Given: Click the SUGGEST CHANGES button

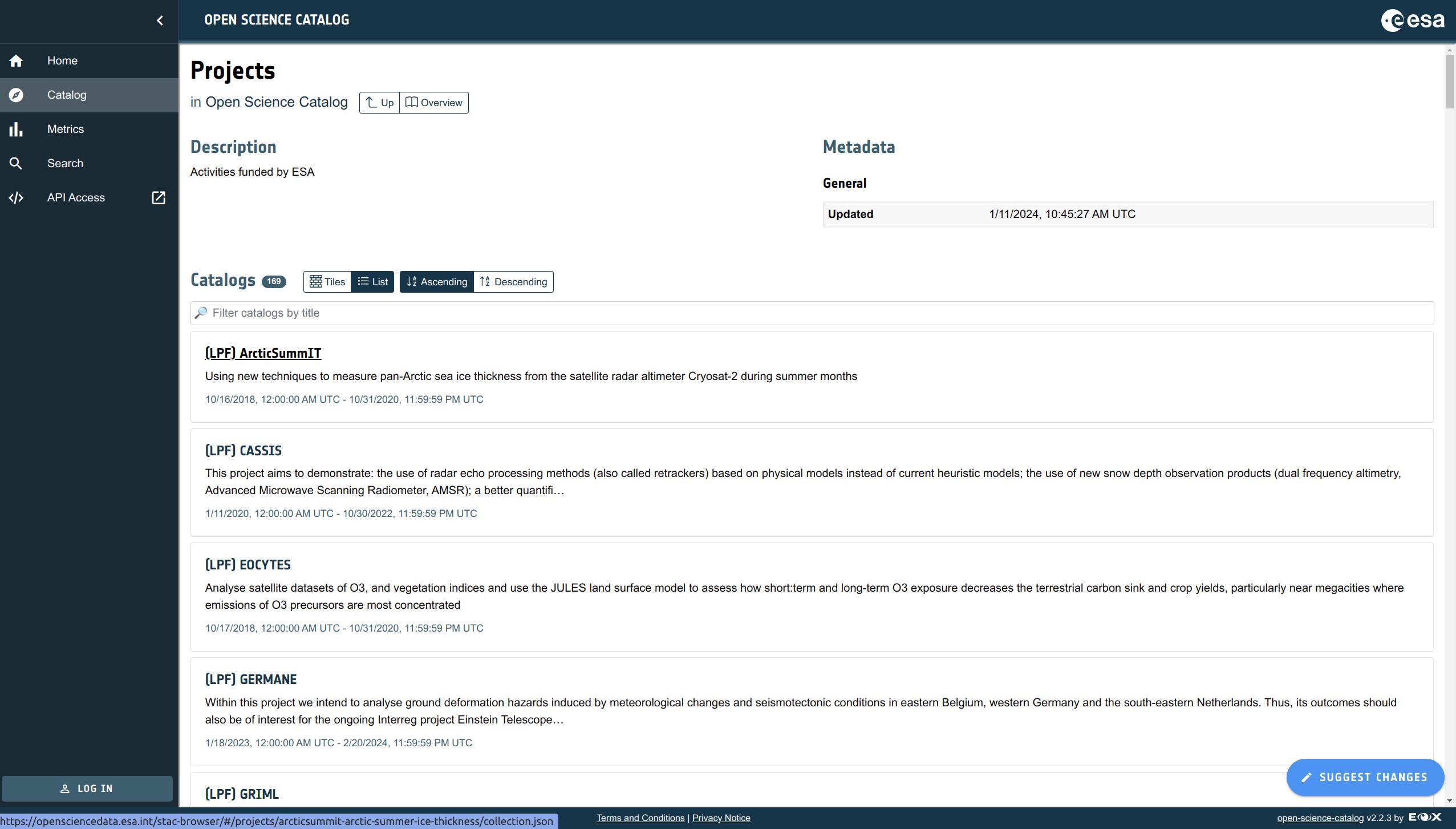Looking at the screenshot, I should (x=1365, y=777).
